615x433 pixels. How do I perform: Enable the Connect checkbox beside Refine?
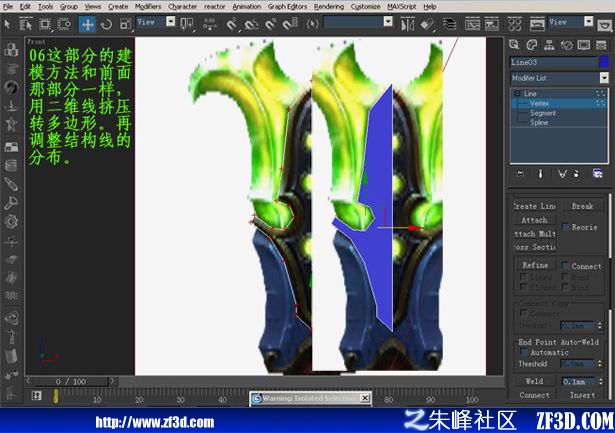[565, 266]
